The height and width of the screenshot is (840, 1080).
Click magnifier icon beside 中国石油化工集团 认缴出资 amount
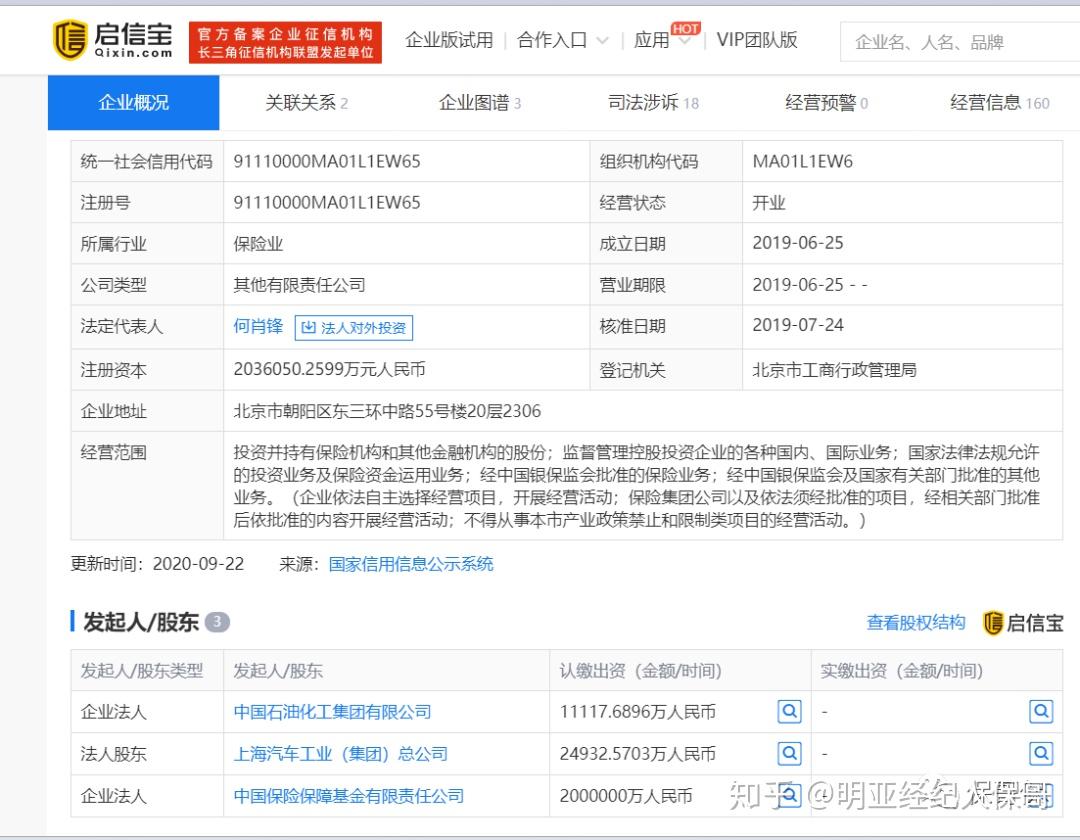790,711
